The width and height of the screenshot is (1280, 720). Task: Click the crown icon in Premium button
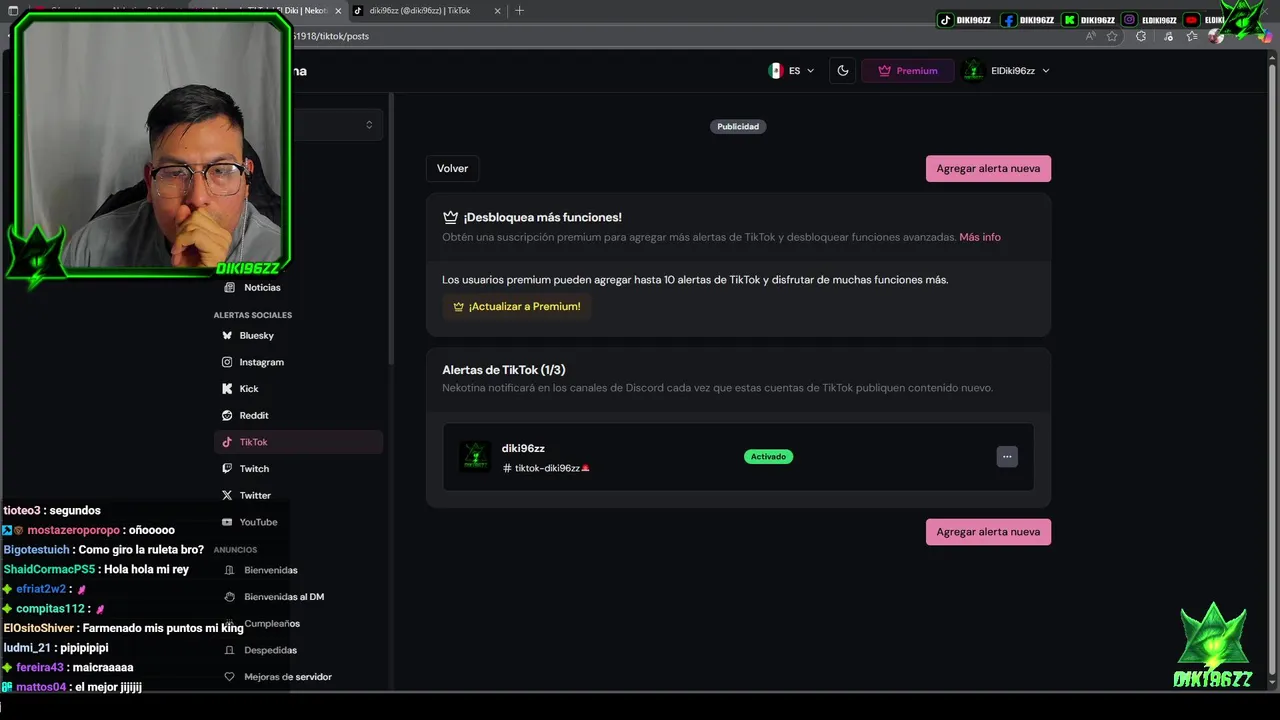pyautogui.click(x=884, y=71)
